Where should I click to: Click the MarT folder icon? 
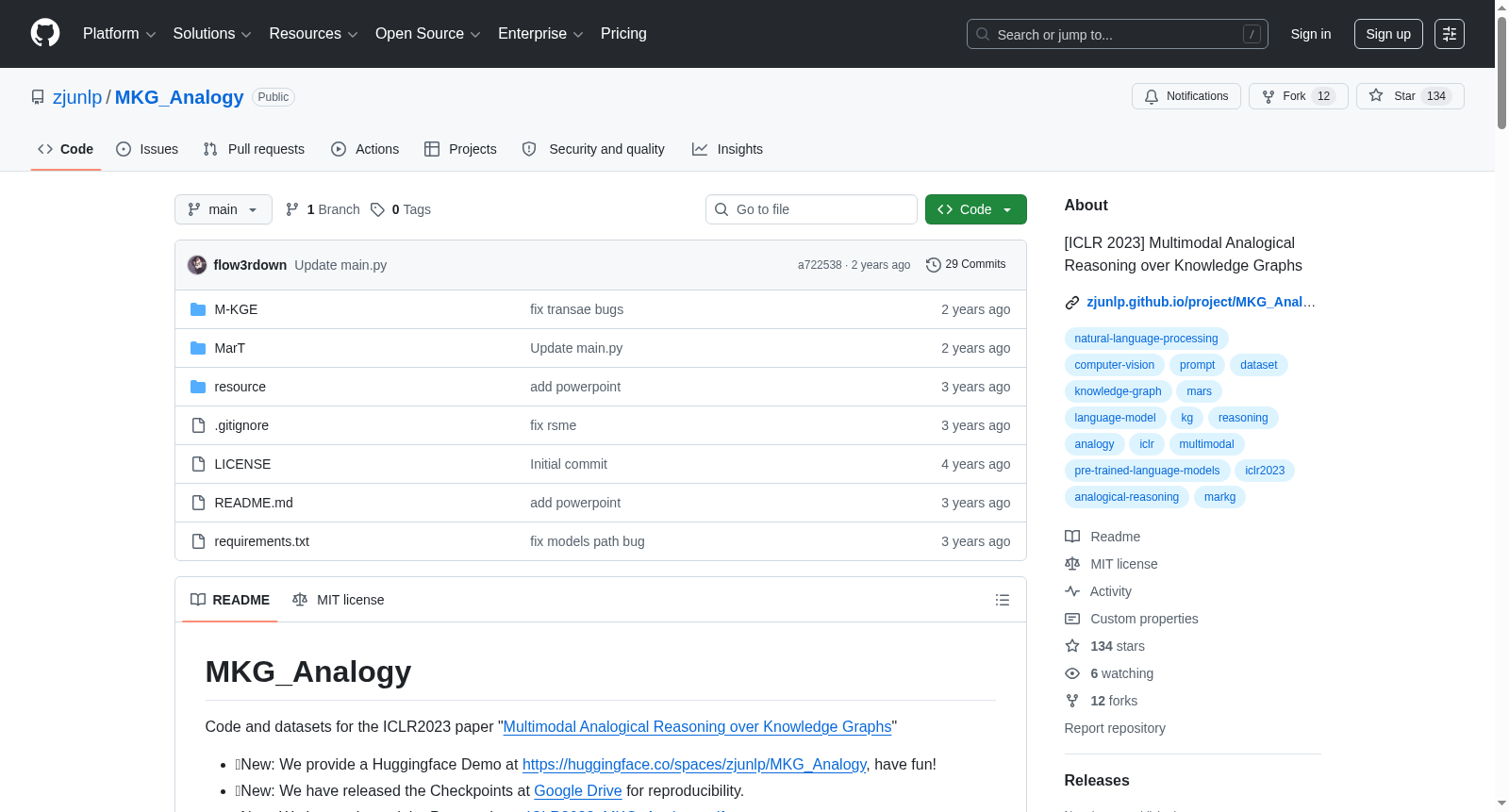[198, 348]
